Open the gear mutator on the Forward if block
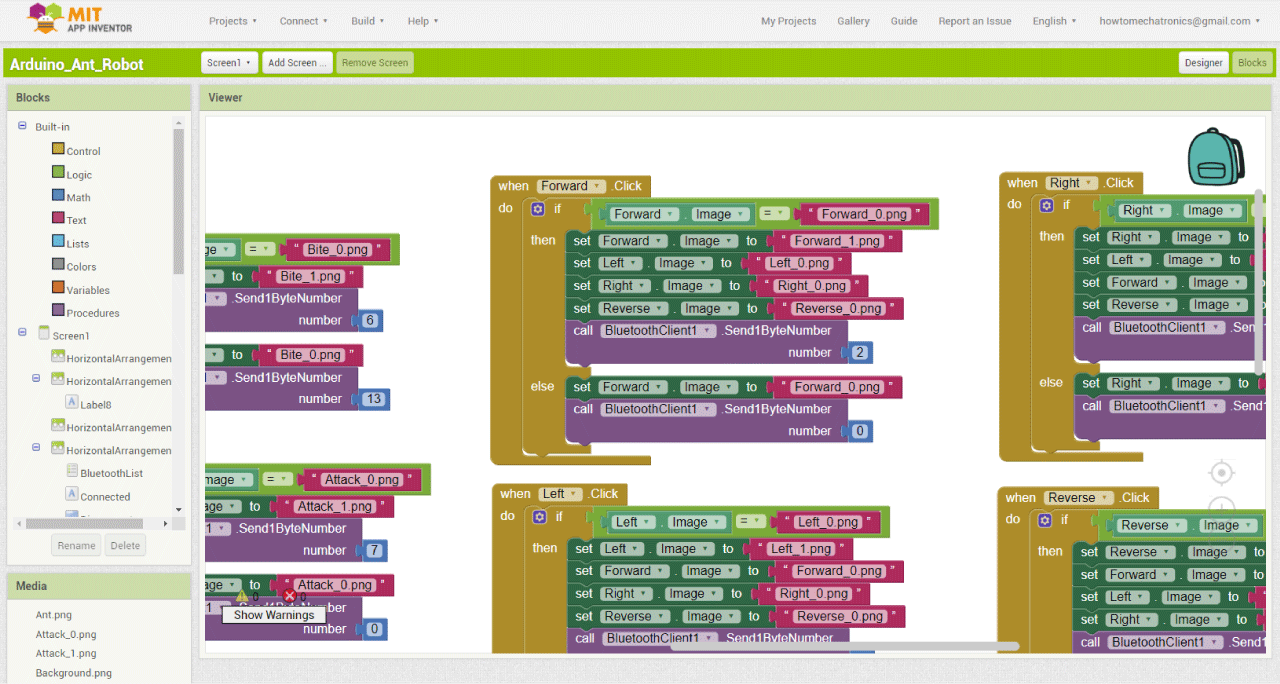 click(538, 209)
